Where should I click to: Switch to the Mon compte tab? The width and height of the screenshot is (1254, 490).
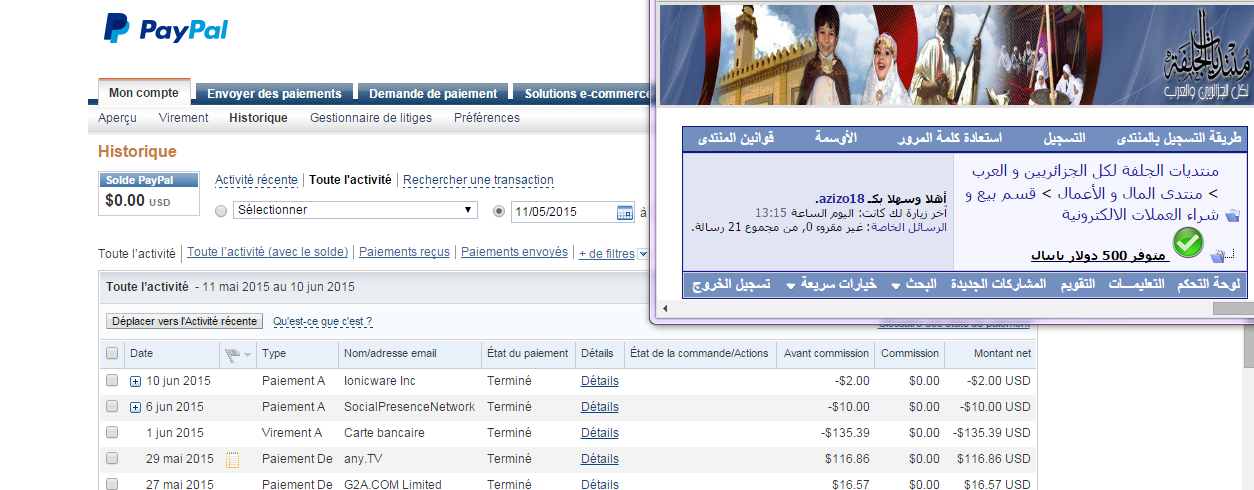pos(144,93)
